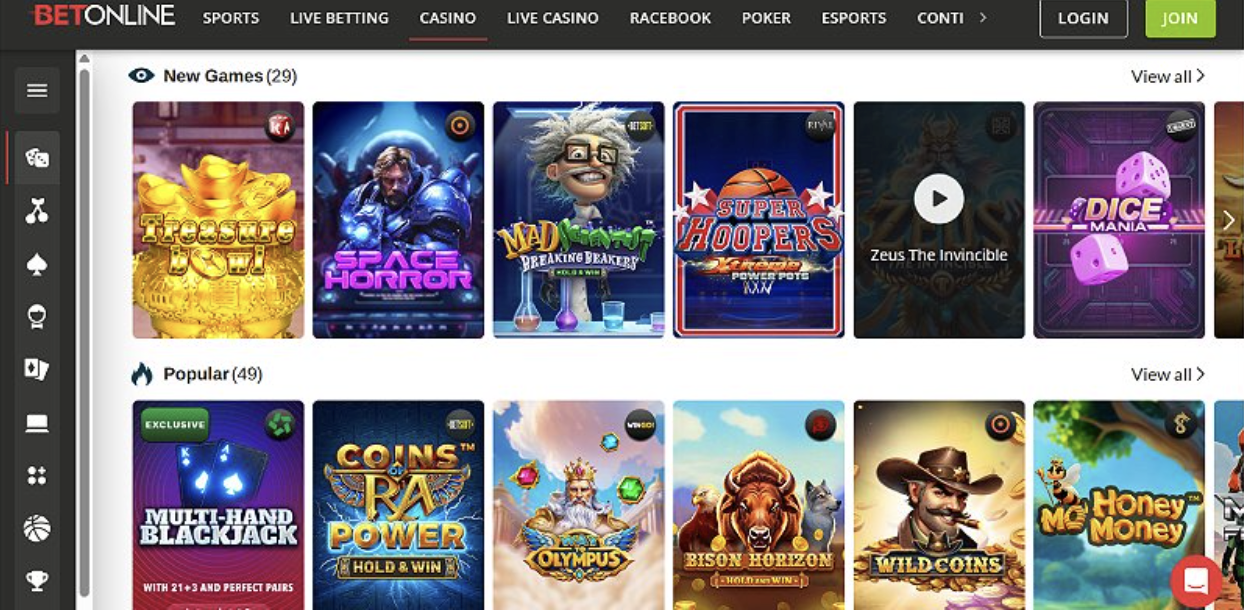Click the LOGIN button

[x=1083, y=18]
